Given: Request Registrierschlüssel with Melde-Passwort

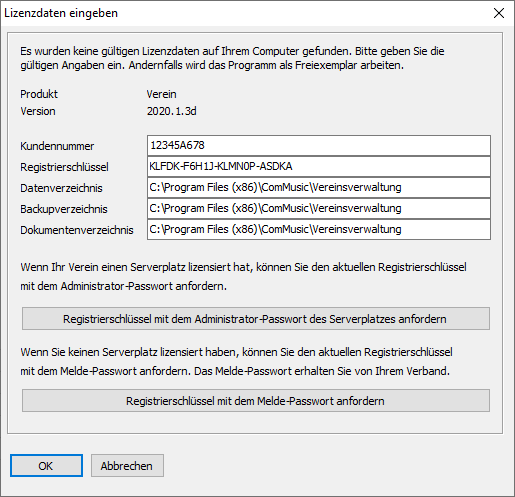Looking at the screenshot, I should tap(256, 401).
